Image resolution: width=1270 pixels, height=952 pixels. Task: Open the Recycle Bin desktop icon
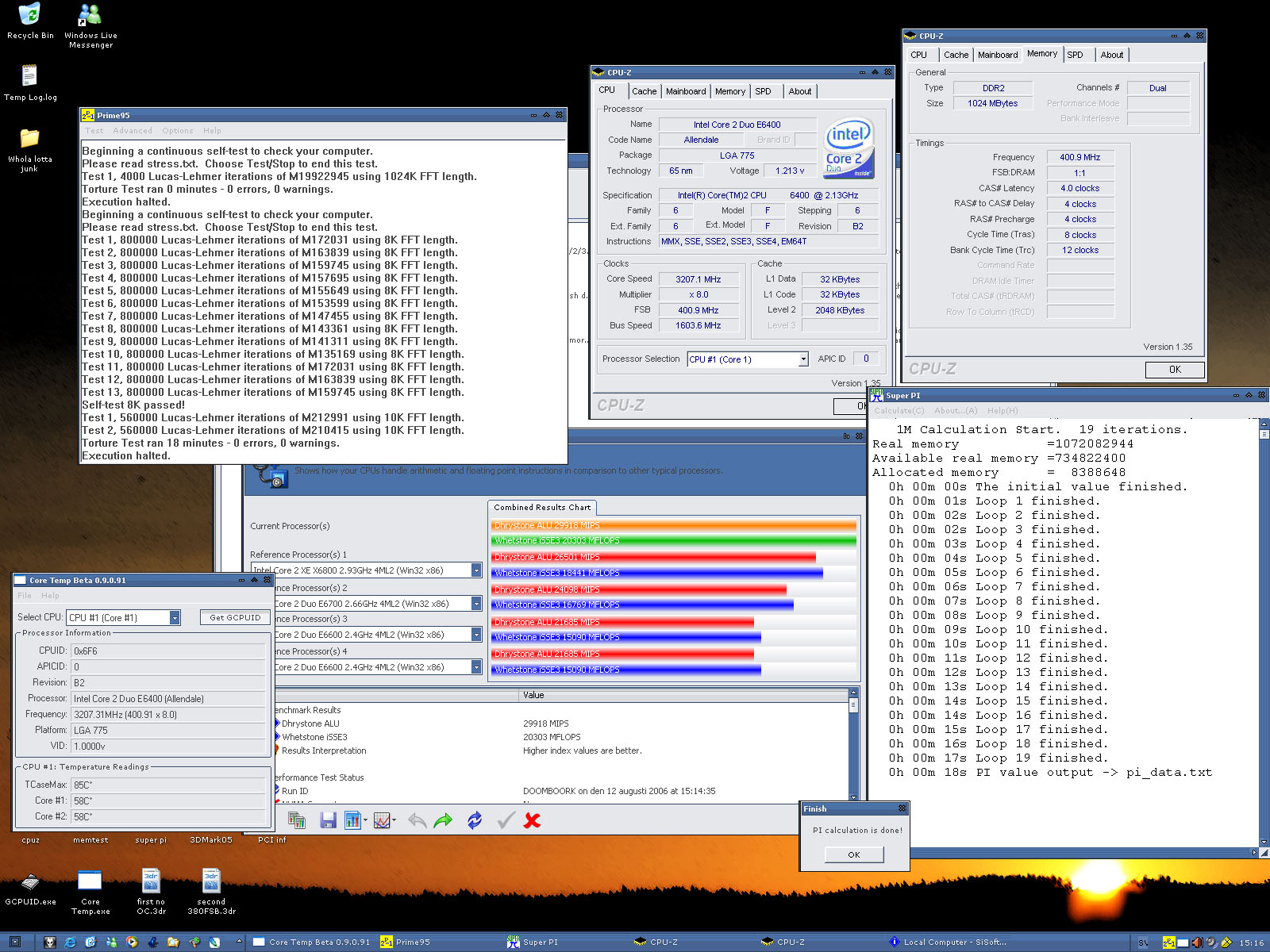(x=29, y=21)
